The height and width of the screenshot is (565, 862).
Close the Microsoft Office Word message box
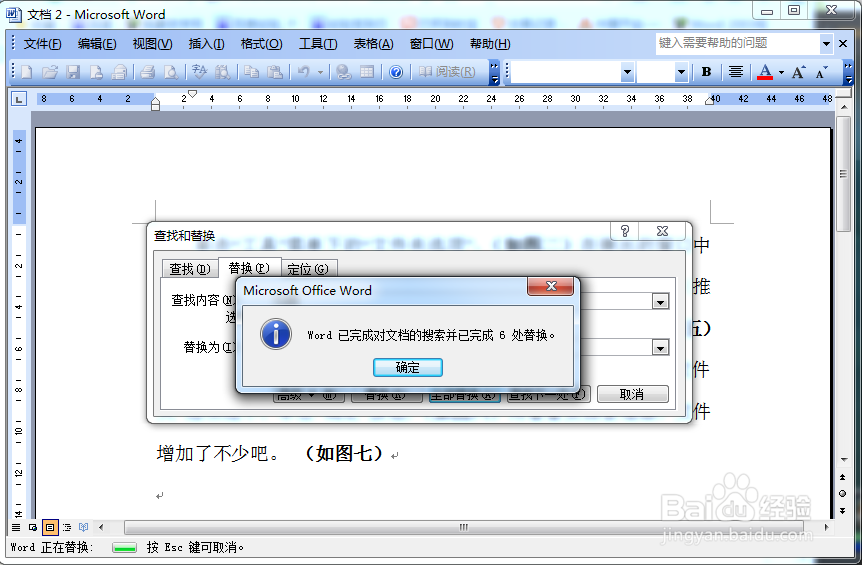(550, 286)
